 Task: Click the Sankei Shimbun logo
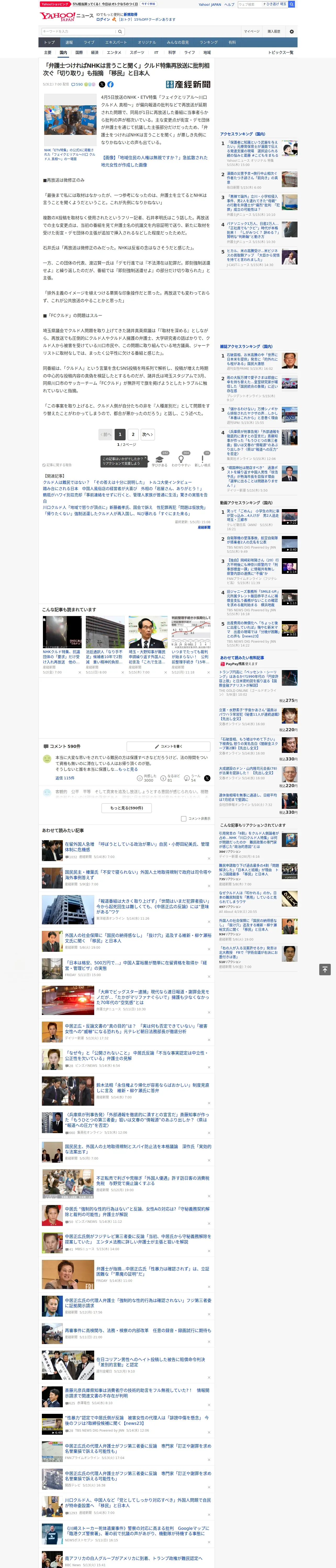pyautogui.click(x=188, y=85)
